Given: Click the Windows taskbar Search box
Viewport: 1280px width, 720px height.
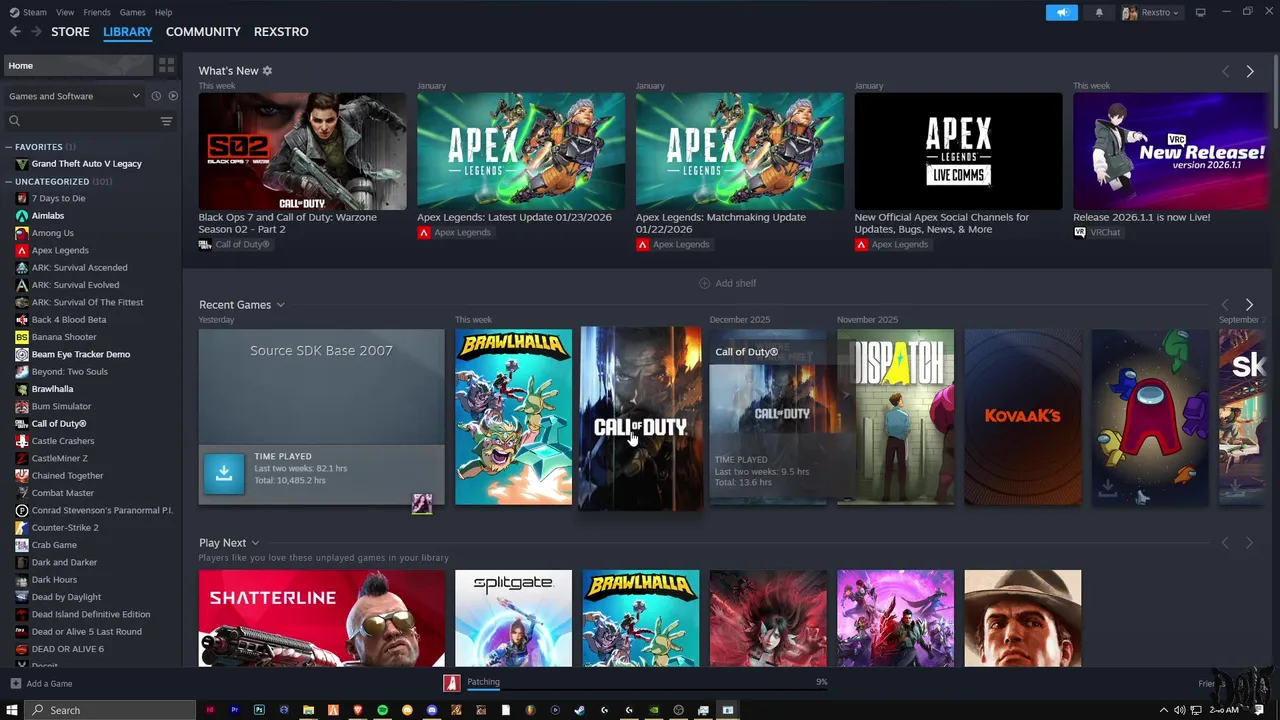Looking at the screenshot, I should pyautogui.click(x=110, y=710).
